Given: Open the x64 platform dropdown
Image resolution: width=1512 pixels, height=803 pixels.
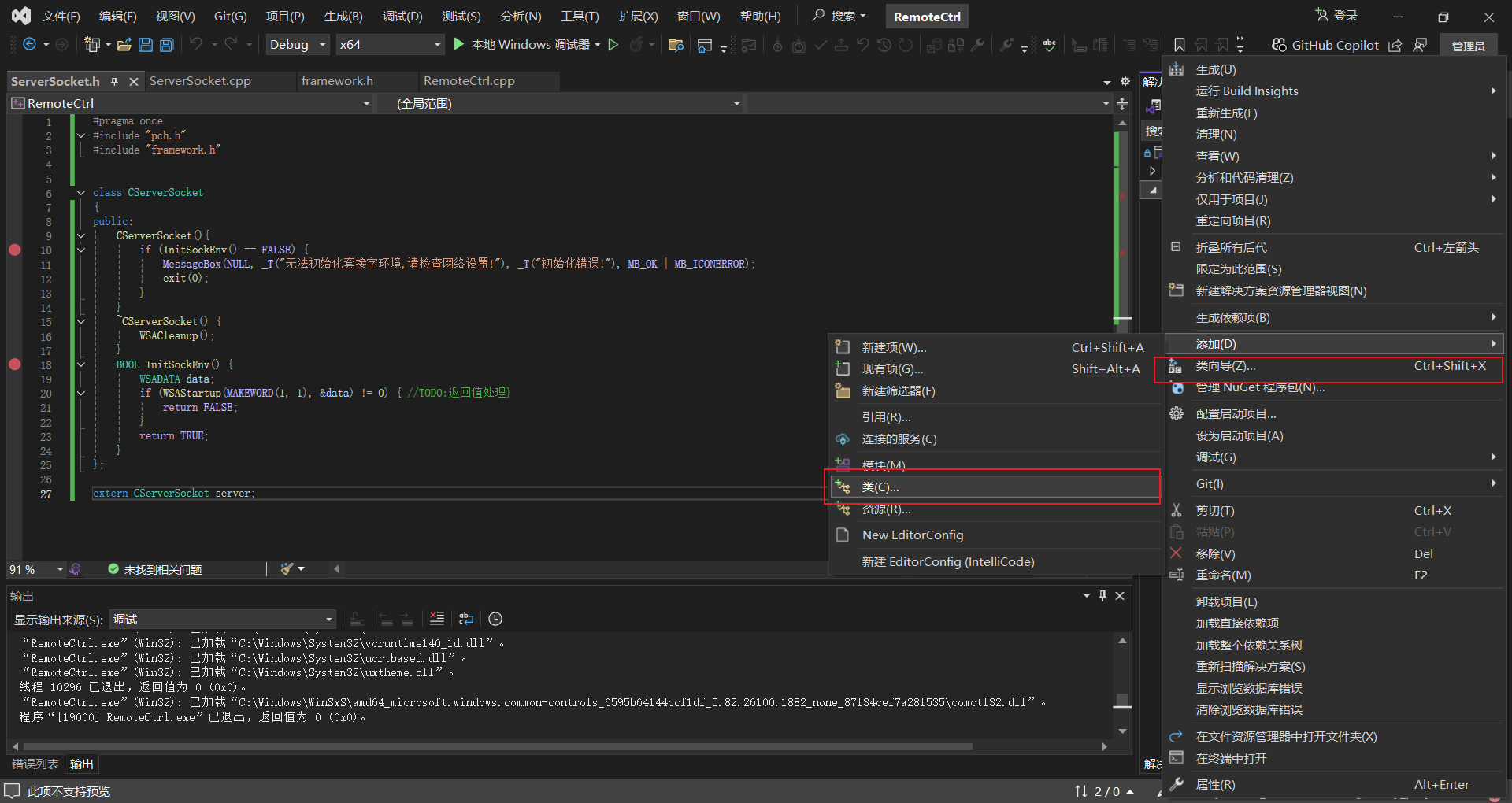Looking at the screenshot, I should 390,45.
